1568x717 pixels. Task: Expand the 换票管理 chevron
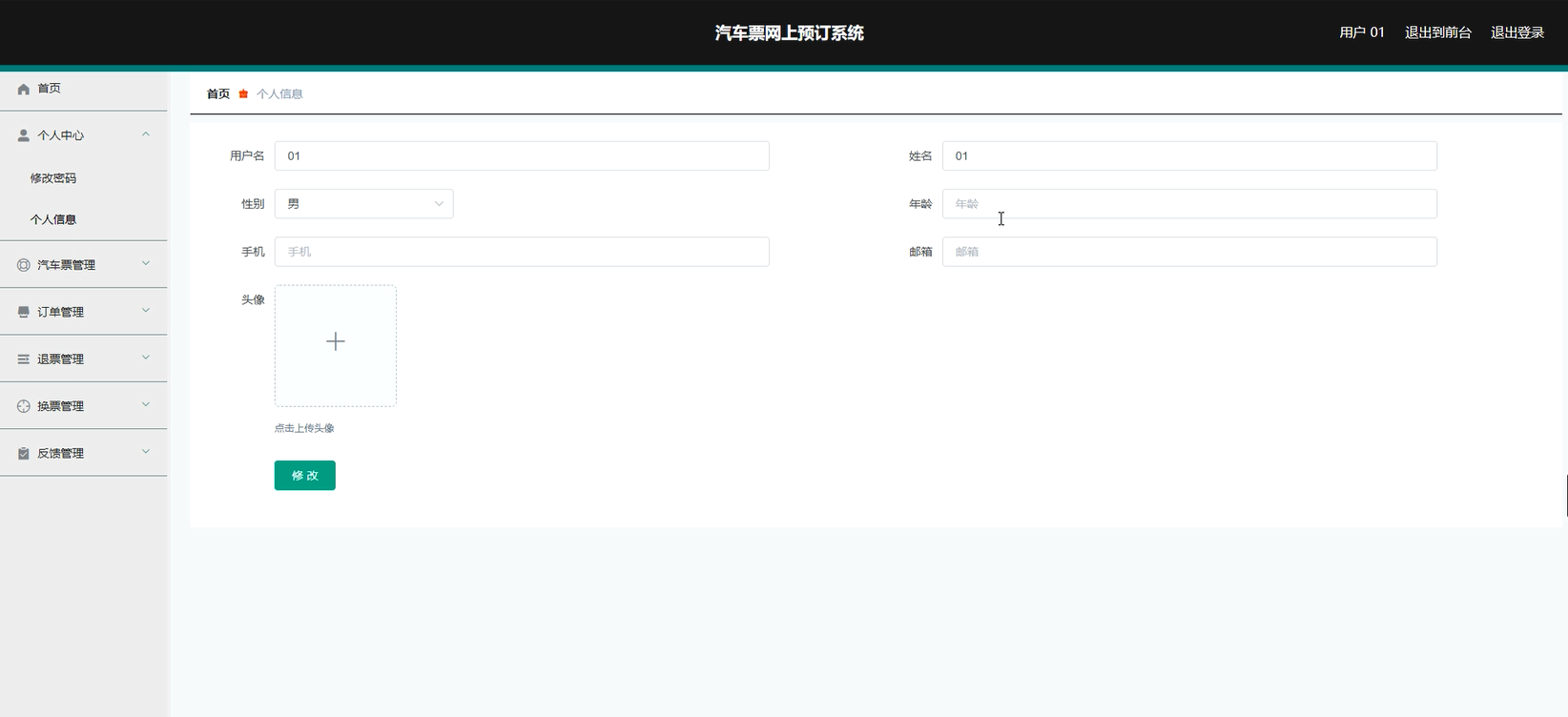146,404
